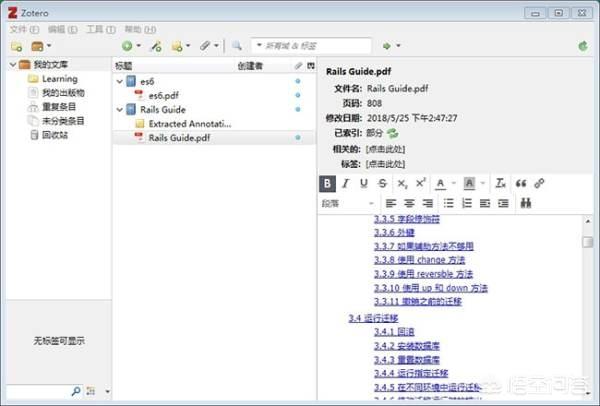Click the Find and Replace binoculars icon
600x406 pixels.
(x=526, y=203)
